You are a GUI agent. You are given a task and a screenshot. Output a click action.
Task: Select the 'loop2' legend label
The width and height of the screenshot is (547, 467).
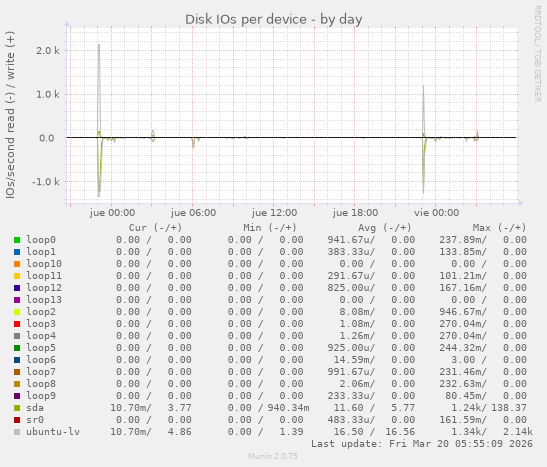coord(41,312)
